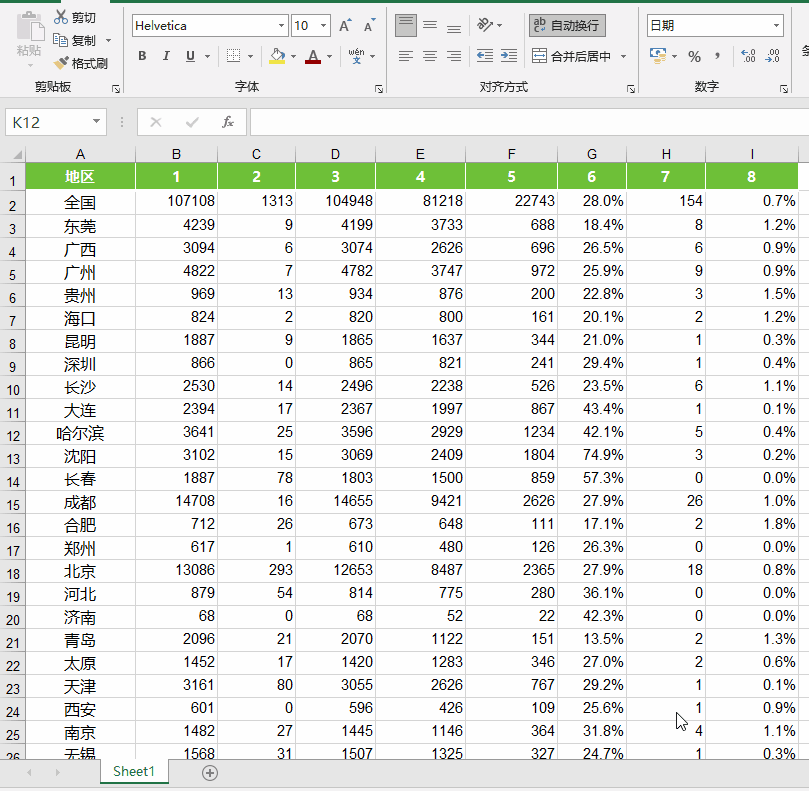
Task: Apply comma thousands separator style
Action: click(x=718, y=56)
